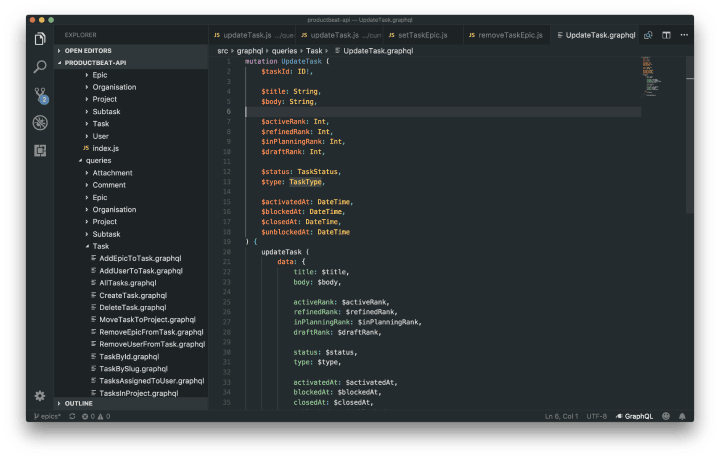Click the graphql breadcrumb segment
Screen dimensions: 720x459
coord(250,51)
